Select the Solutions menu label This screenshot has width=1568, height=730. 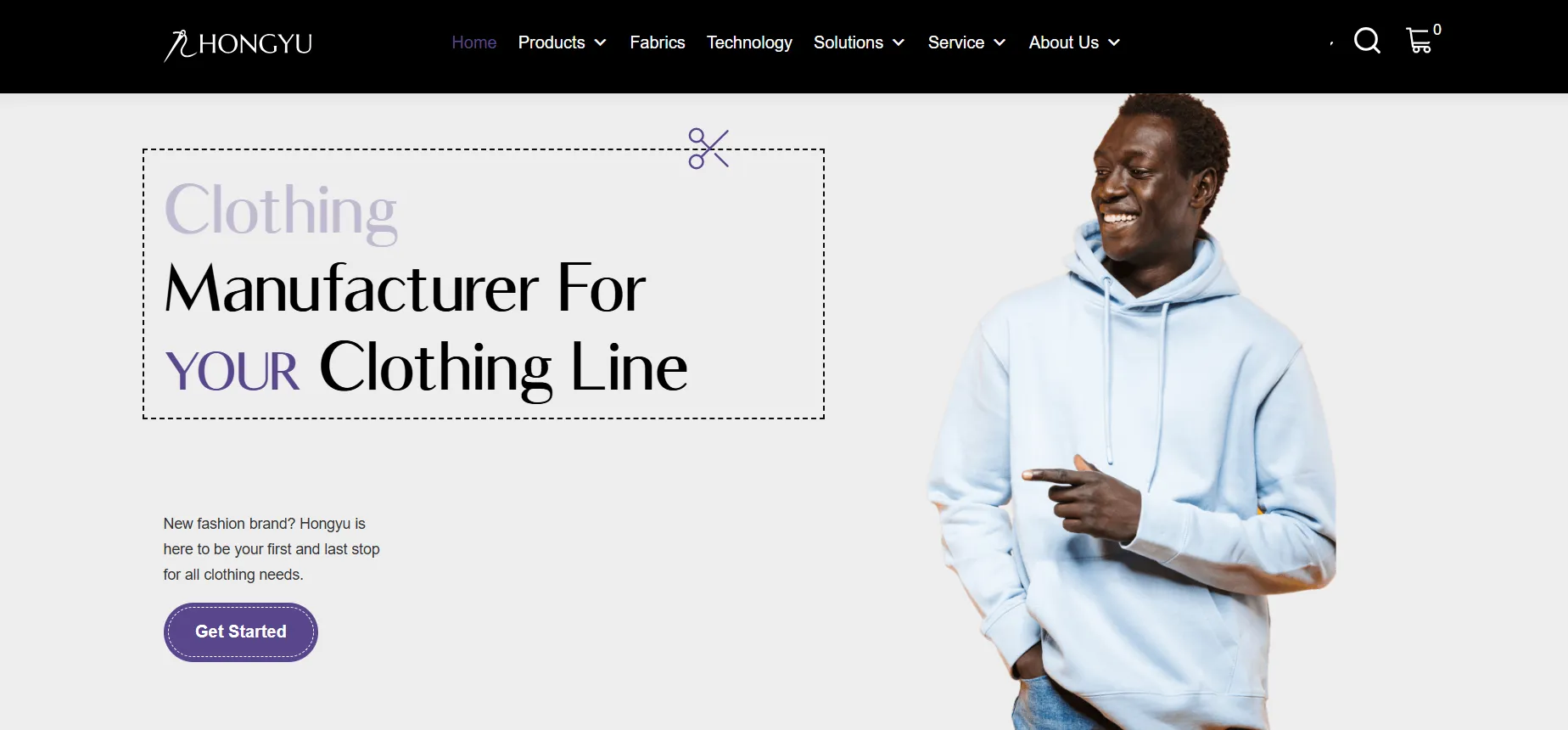[x=848, y=42]
